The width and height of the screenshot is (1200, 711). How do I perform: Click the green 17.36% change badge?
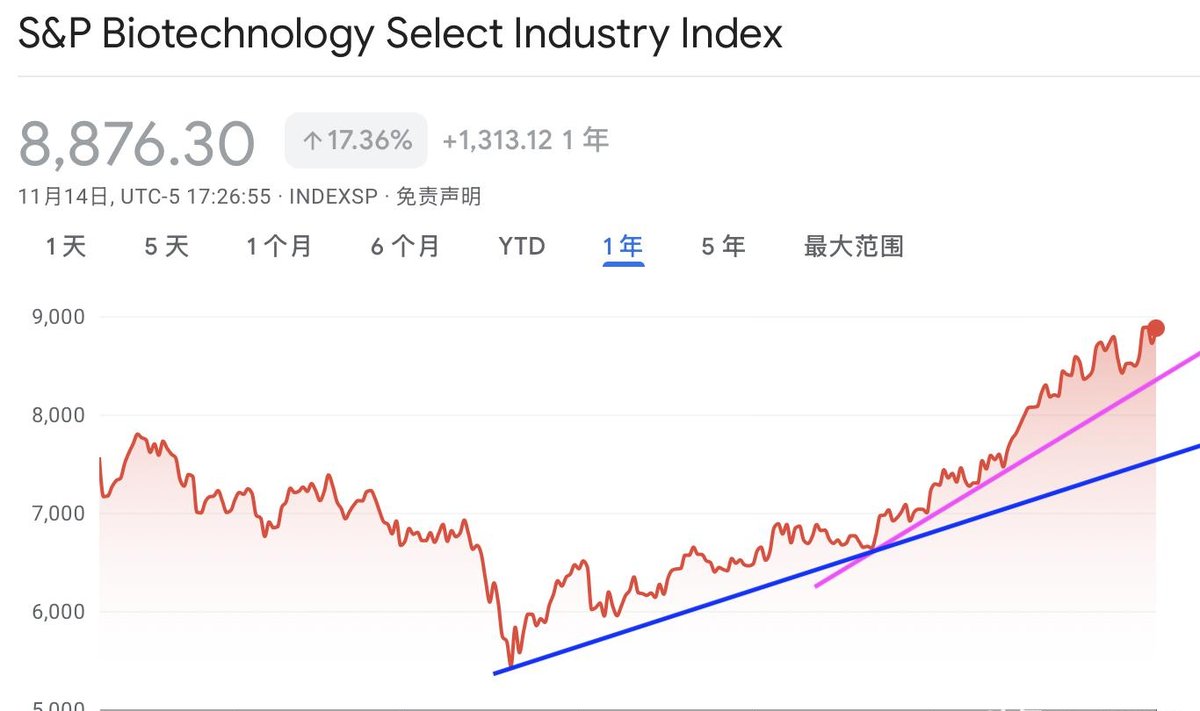[355, 140]
